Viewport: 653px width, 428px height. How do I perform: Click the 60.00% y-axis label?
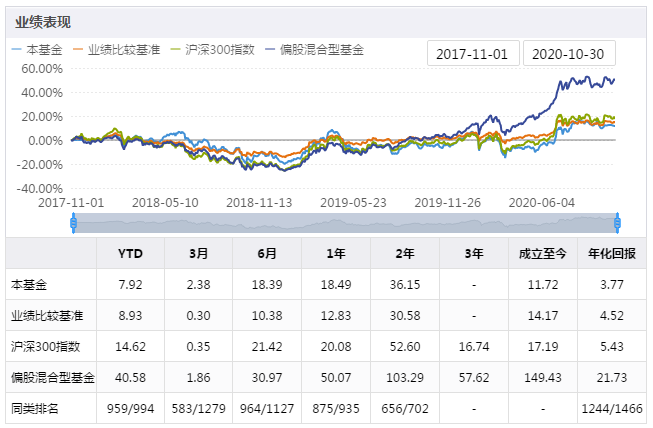point(42,69)
